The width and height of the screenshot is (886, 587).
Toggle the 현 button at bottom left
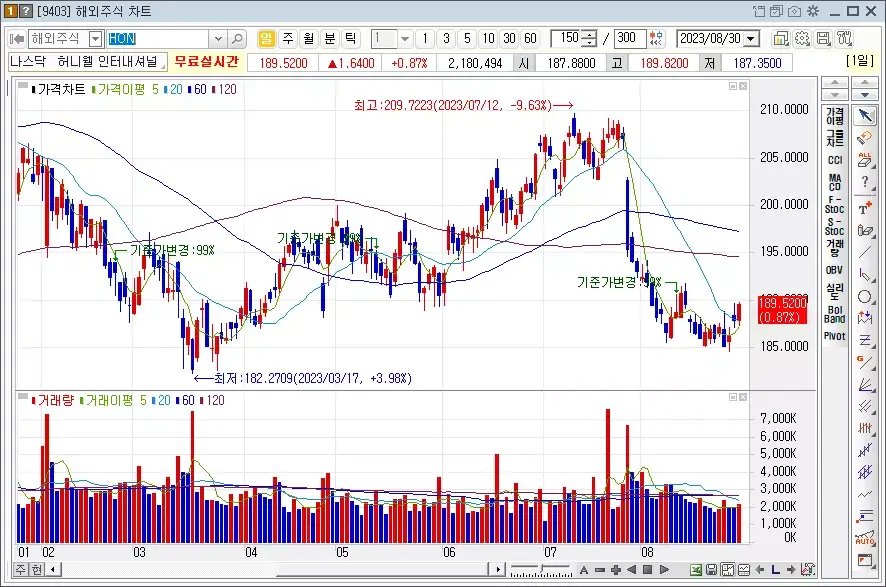tap(36, 569)
